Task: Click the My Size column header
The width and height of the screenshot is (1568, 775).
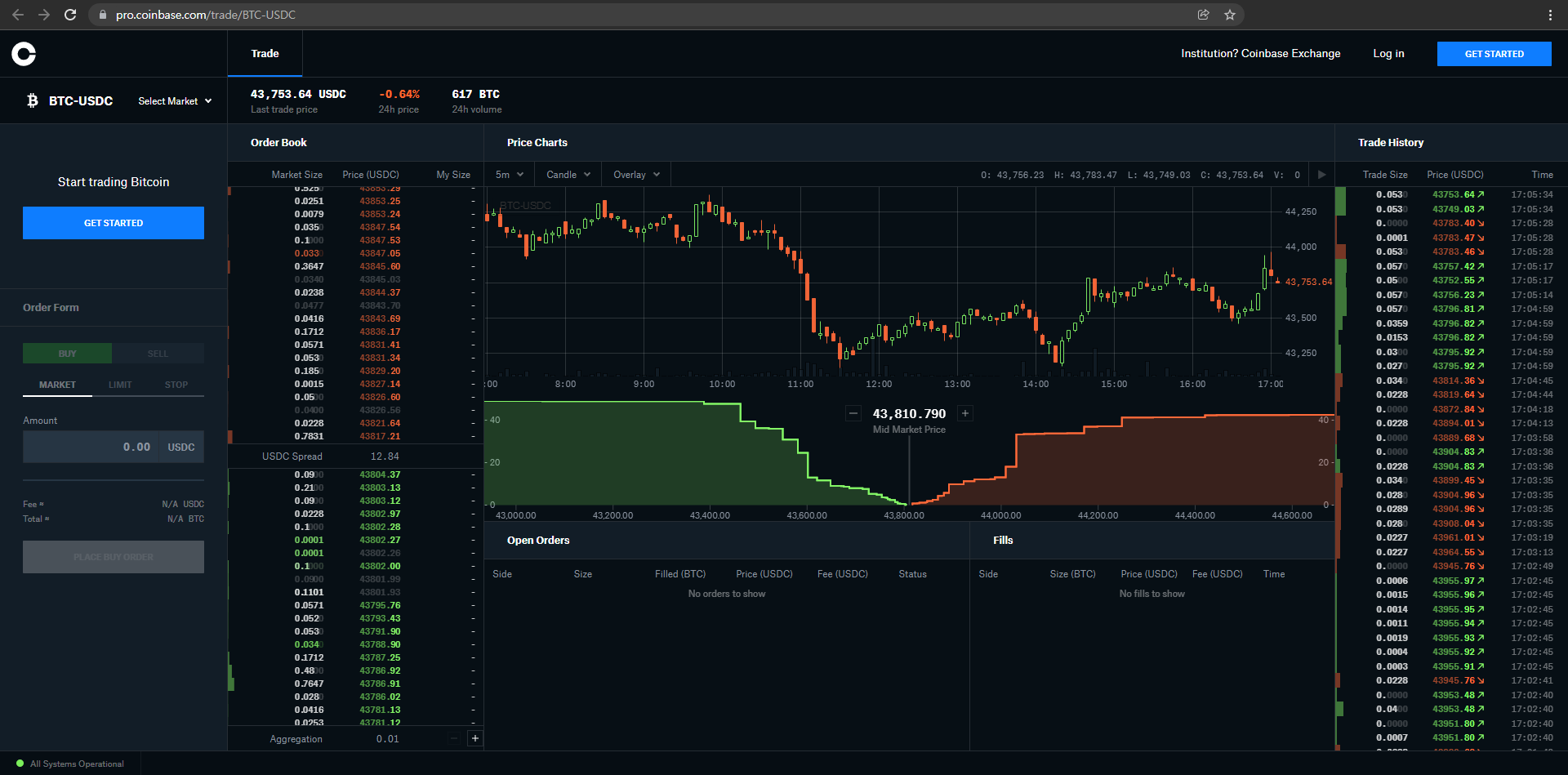Action: pyautogui.click(x=453, y=175)
